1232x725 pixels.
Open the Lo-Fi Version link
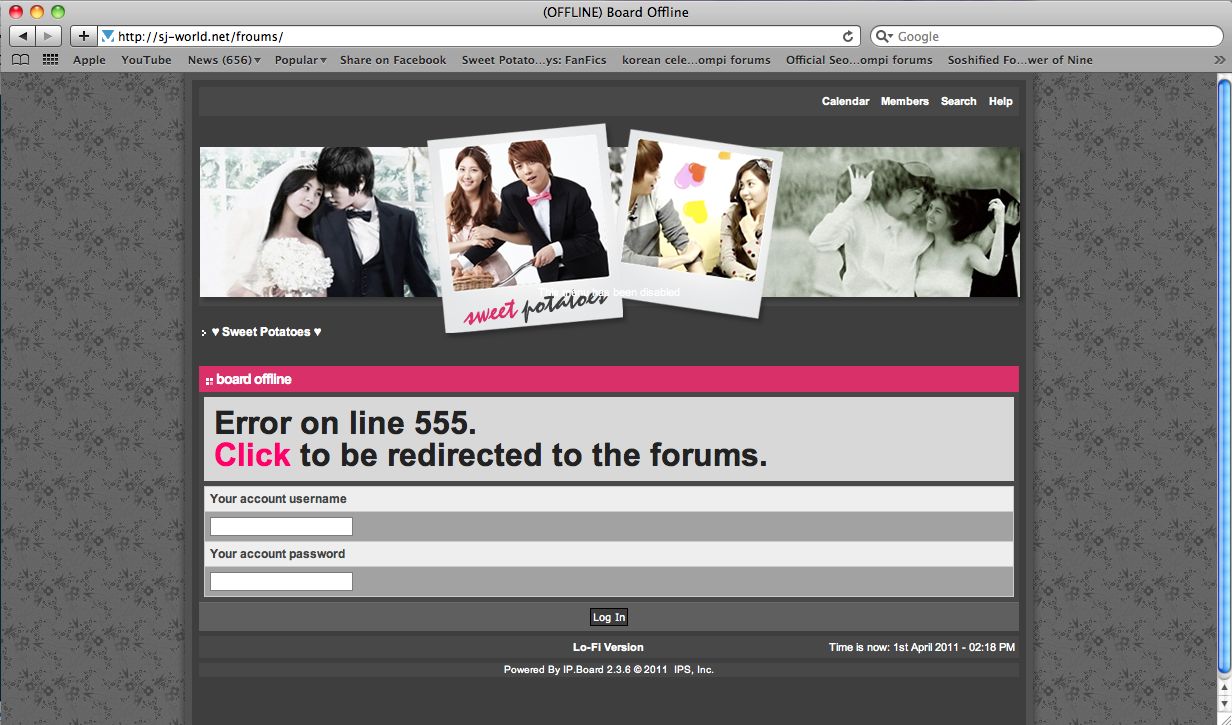pos(608,647)
